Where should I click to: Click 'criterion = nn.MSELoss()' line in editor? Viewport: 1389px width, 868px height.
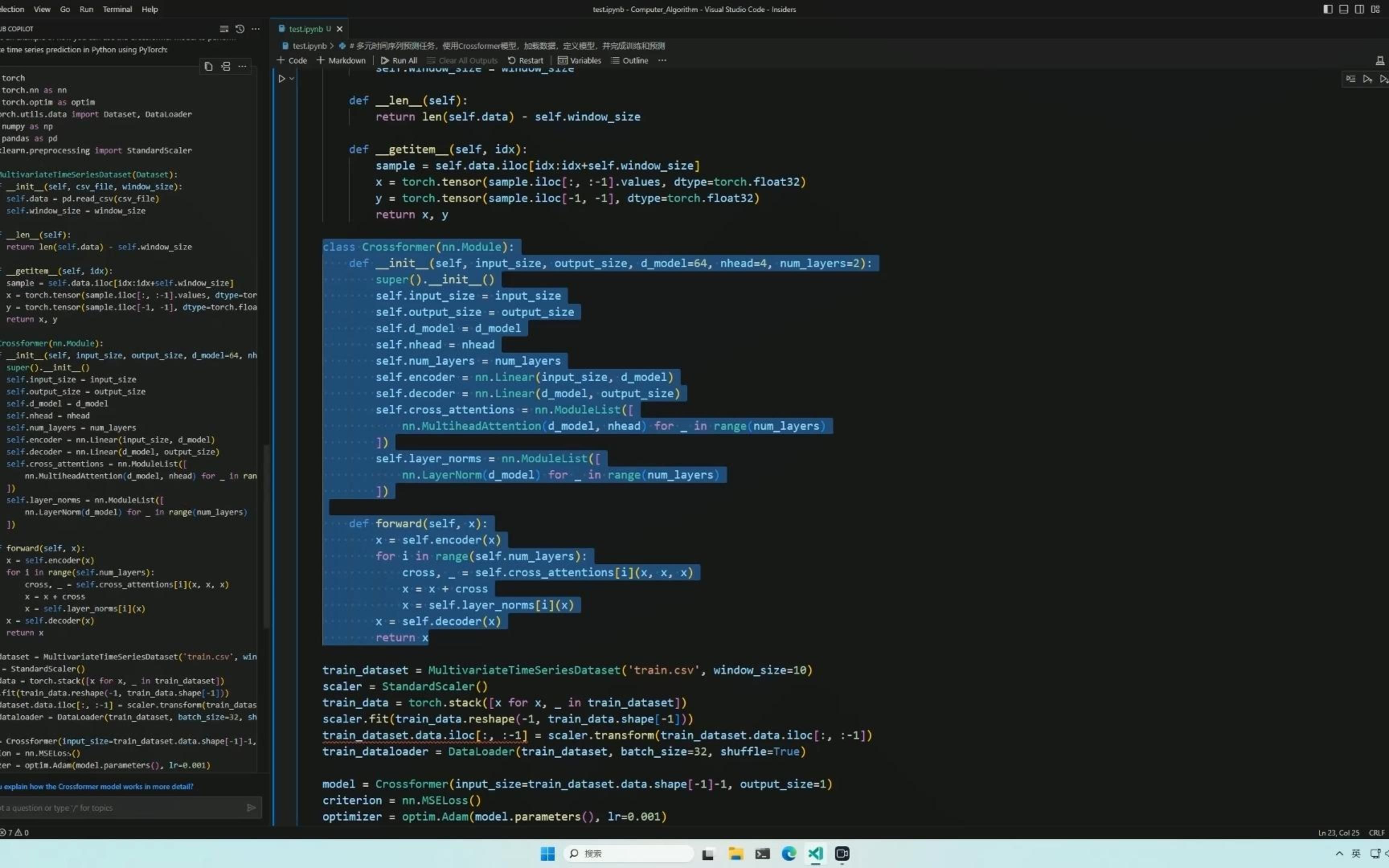pos(402,800)
